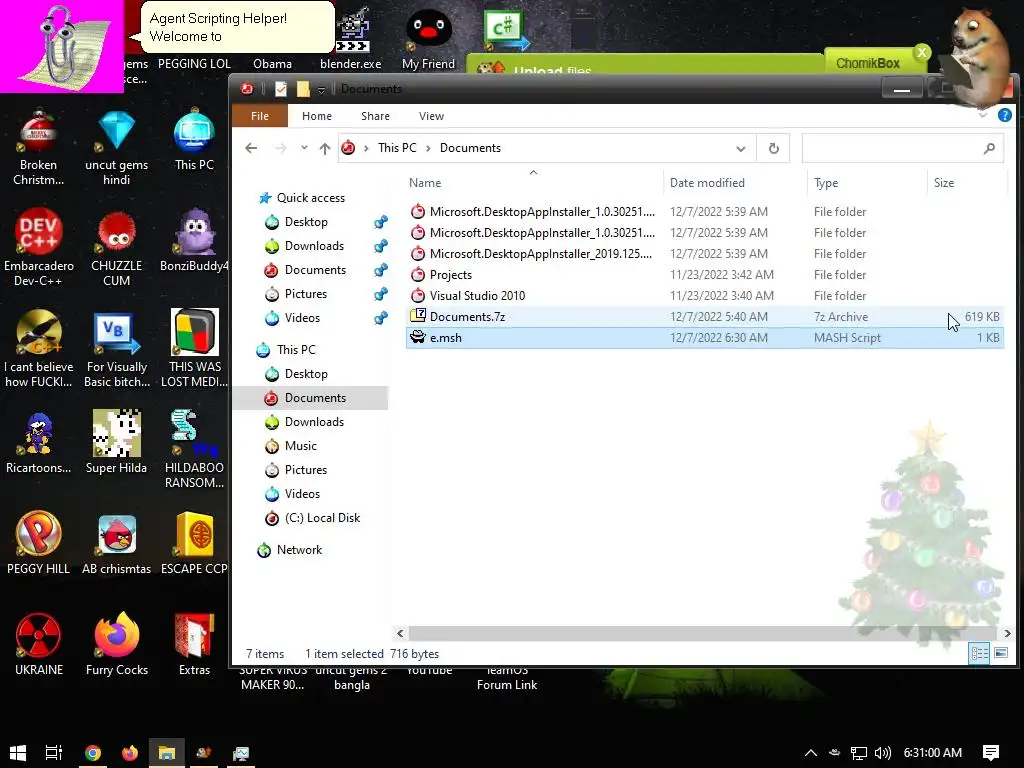Open the volume control in system tray
The width and height of the screenshot is (1024, 768).
click(882, 753)
